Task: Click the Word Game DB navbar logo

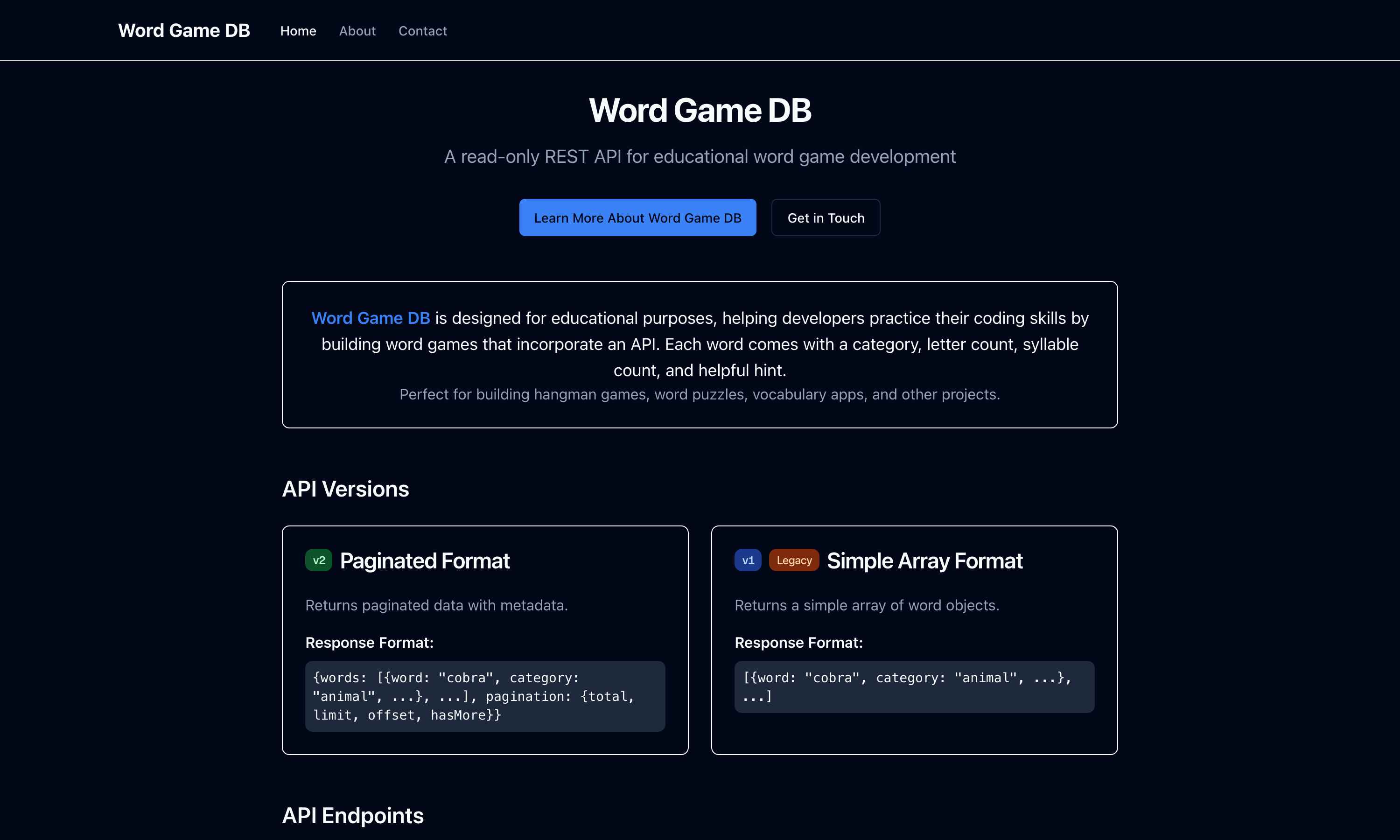Action: point(184,30)
